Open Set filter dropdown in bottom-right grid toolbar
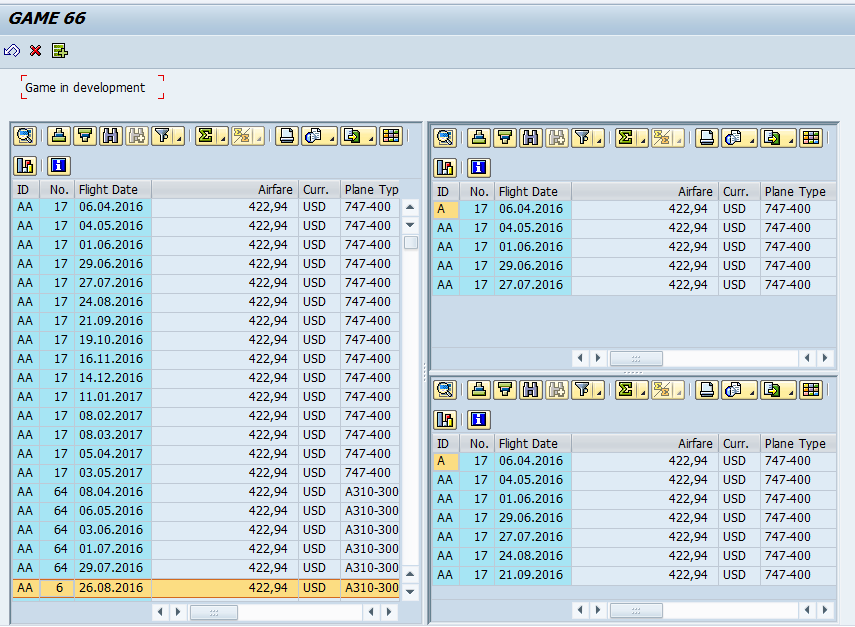The width and height of the screenshot is (855, 627). click(x=598, y=390)
